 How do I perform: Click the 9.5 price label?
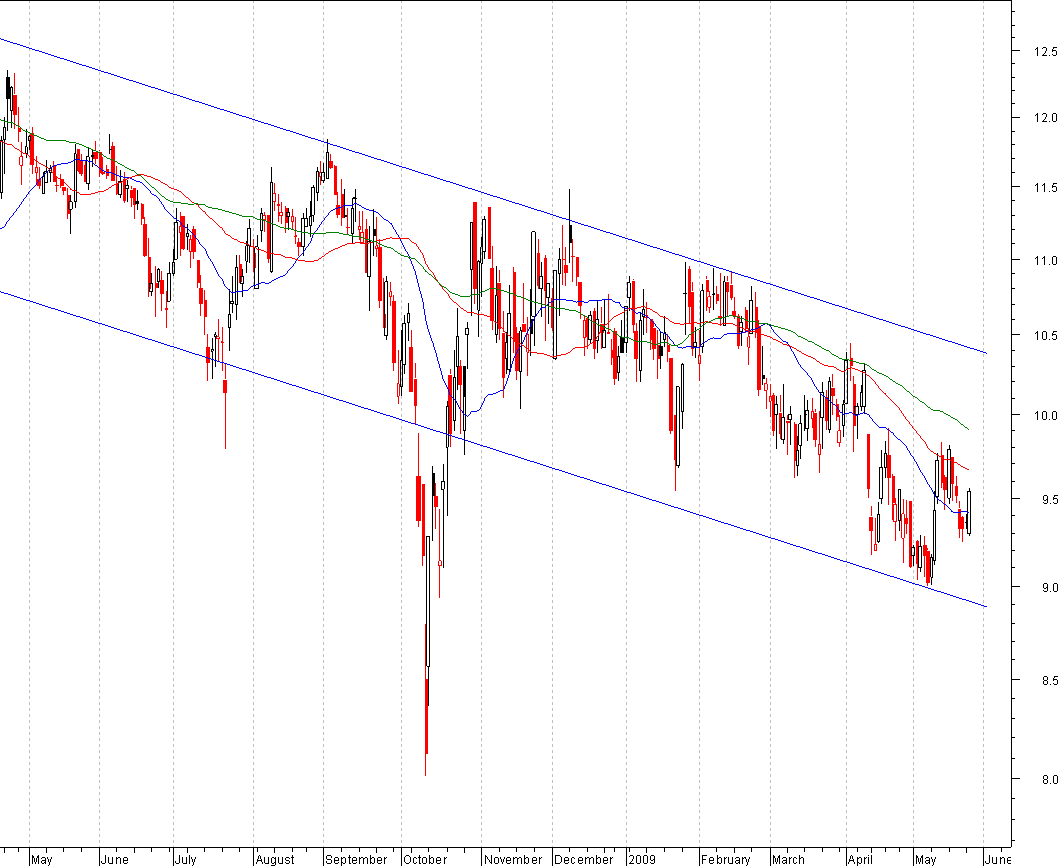tap(1049, 499)
